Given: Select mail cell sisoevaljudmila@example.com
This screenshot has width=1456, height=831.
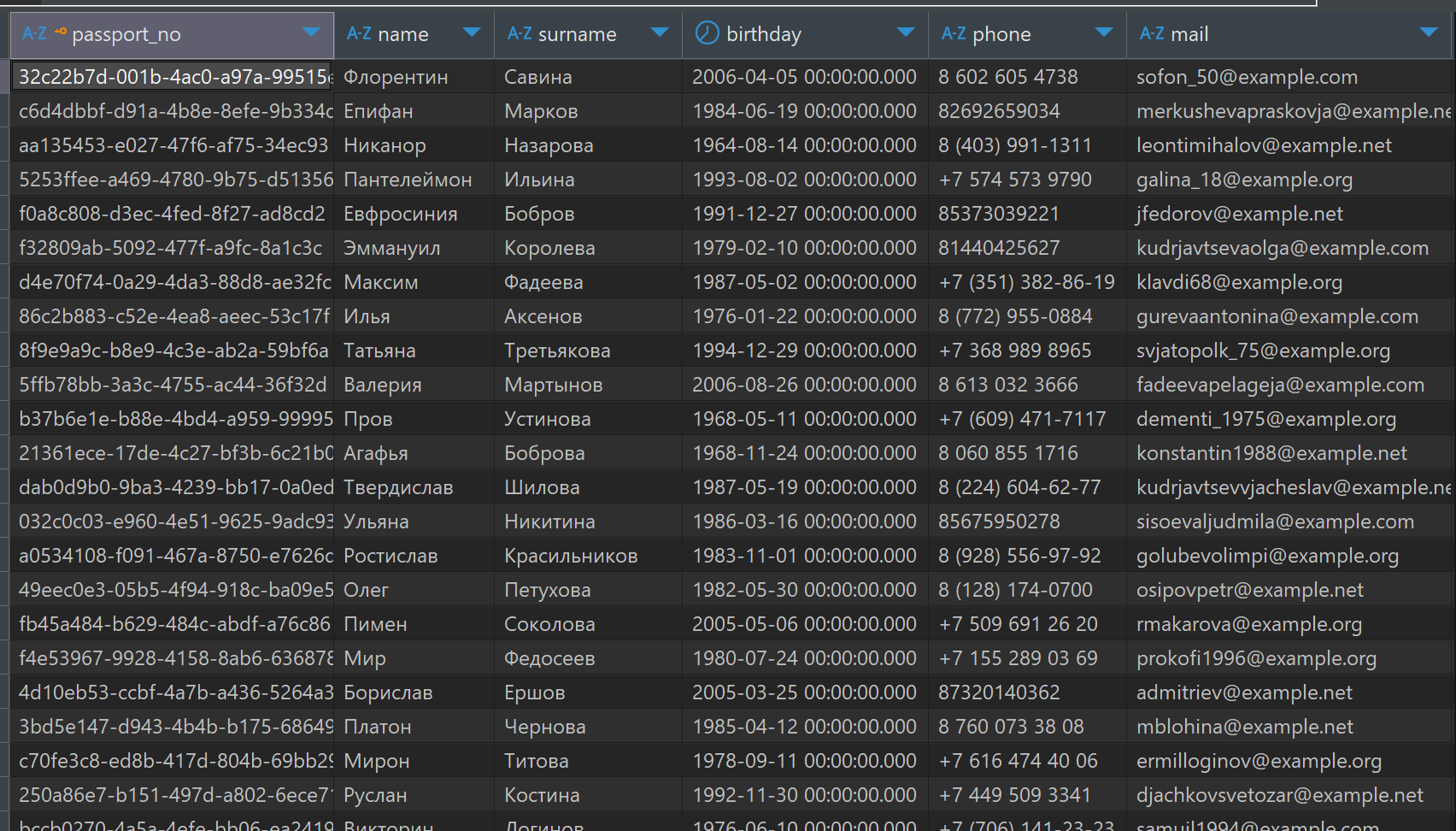Looking at the screenshot, I should tap(1291, 522).
